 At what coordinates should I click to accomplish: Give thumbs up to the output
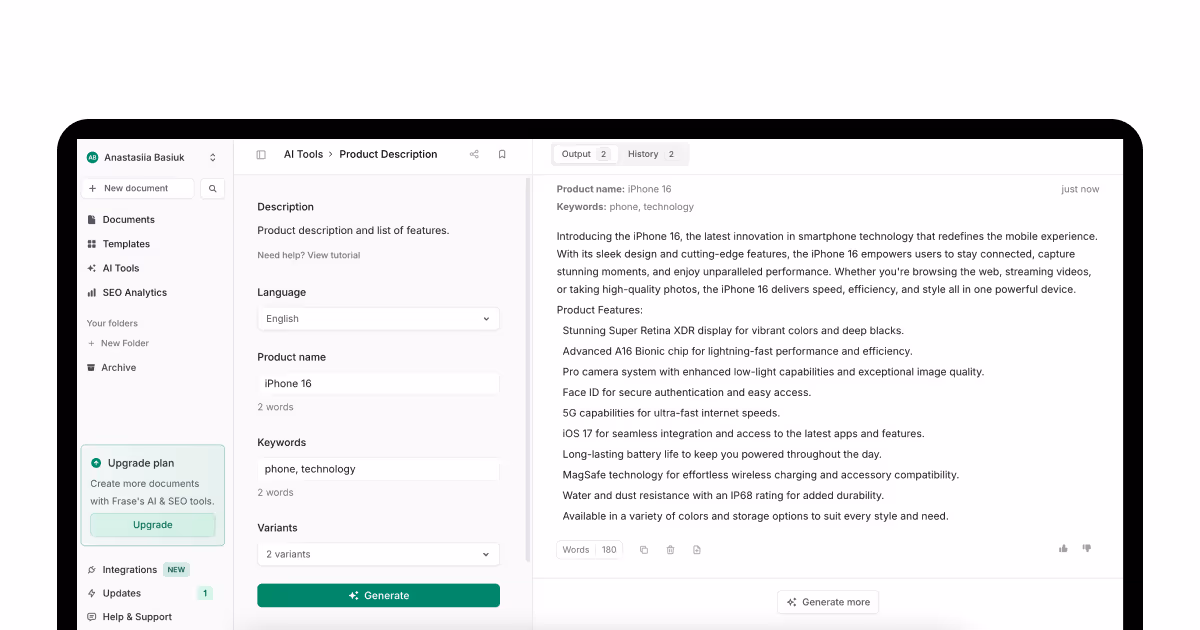tap(1063, 548)
